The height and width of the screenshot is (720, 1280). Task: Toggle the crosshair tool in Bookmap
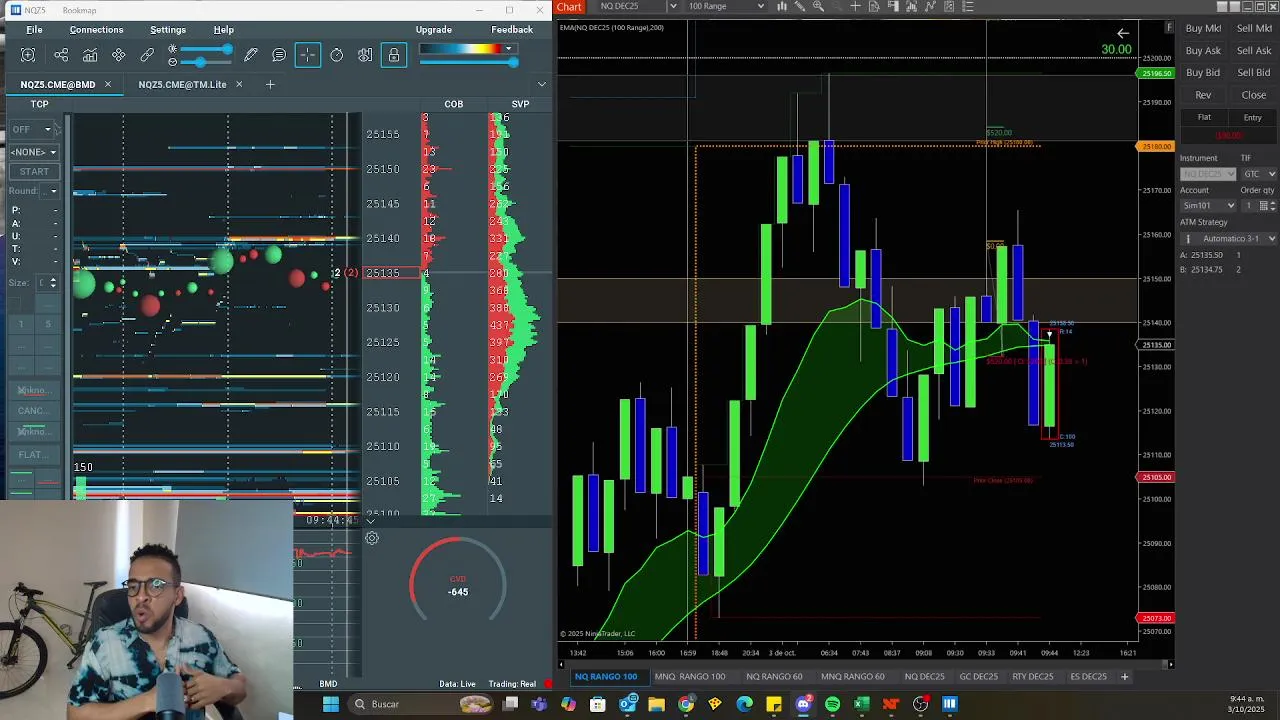308,55
